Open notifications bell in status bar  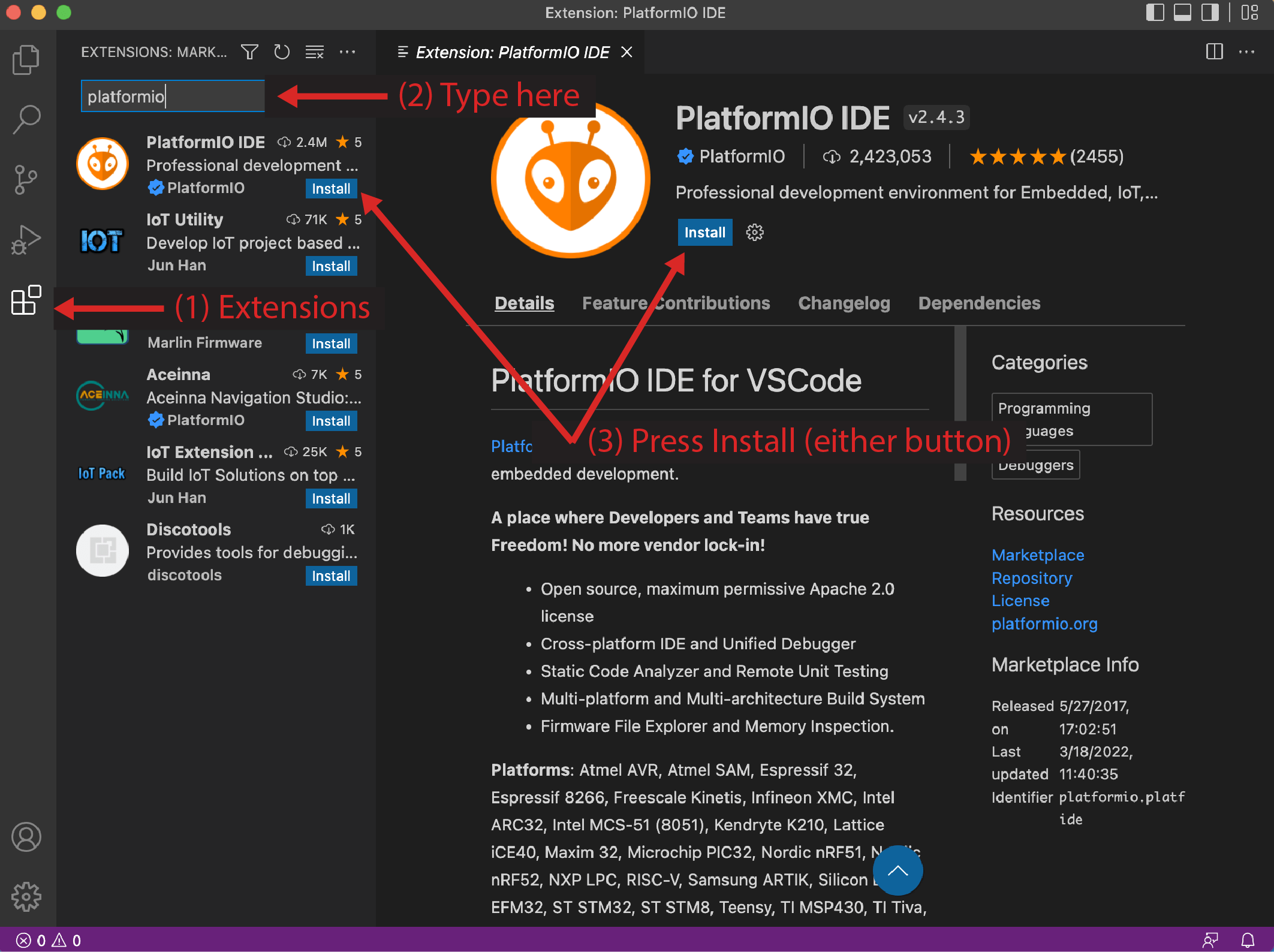coord(1248,941)
